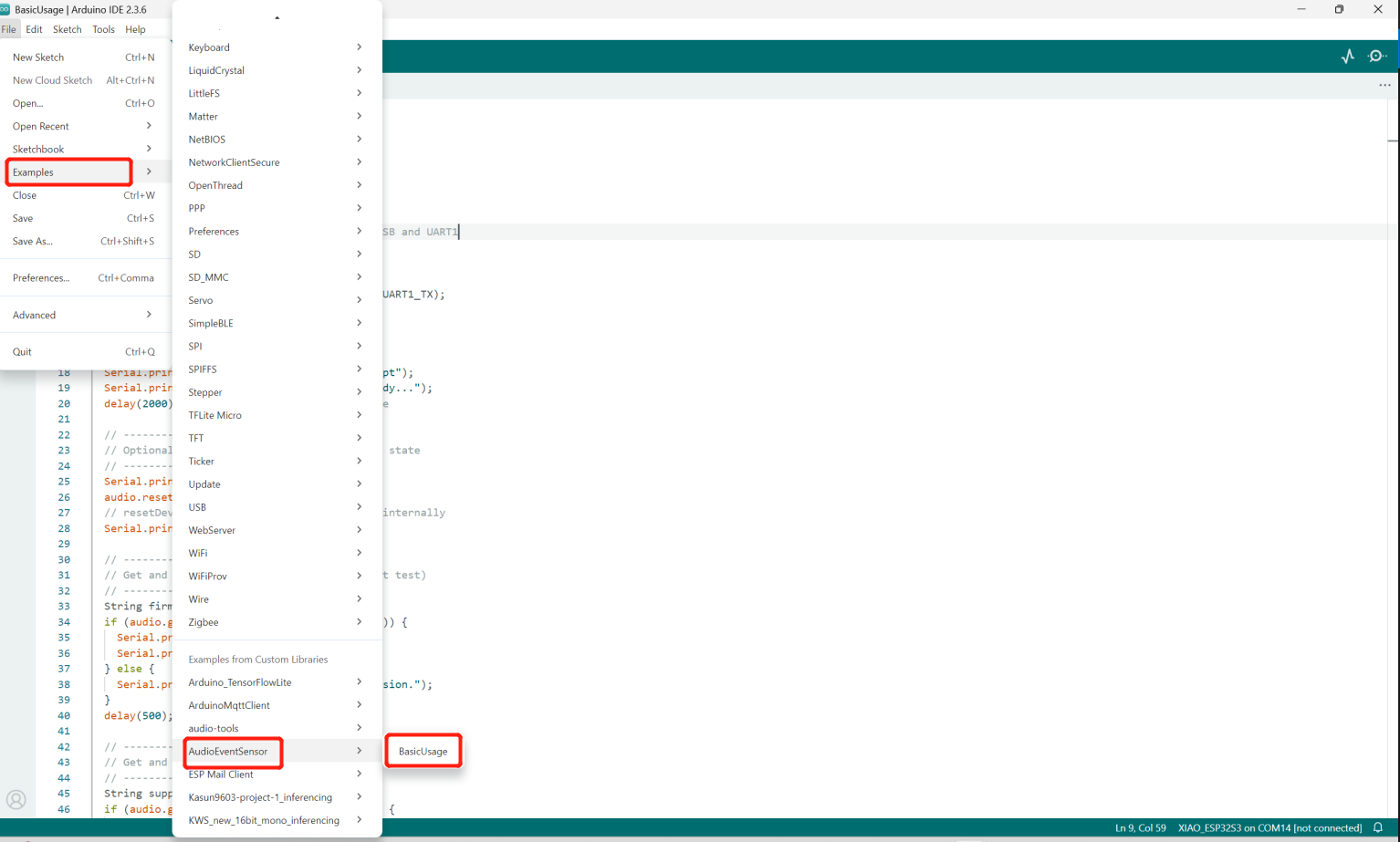Viewport: 1400px width, 842px height.
Task: Restore down the application window
Action: pos(1339,9)
